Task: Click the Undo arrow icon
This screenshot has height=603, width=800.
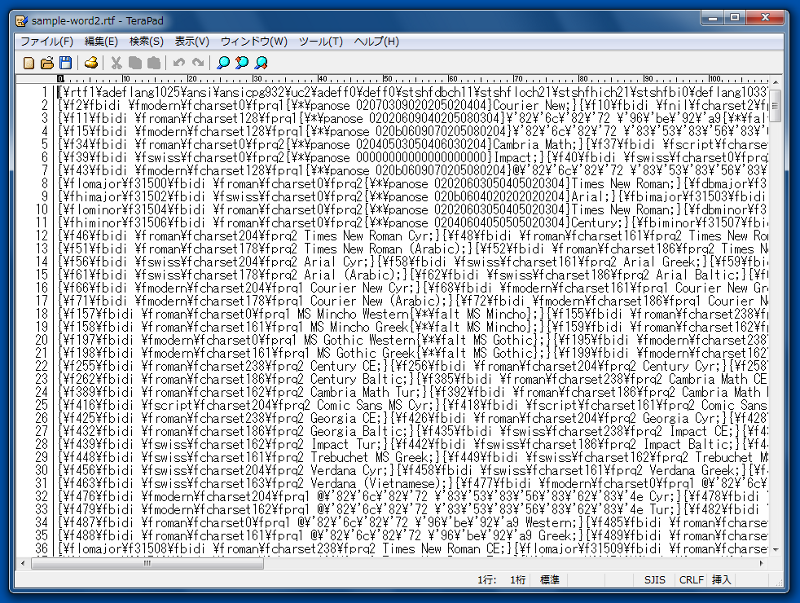Action: [x=179, y=63]
